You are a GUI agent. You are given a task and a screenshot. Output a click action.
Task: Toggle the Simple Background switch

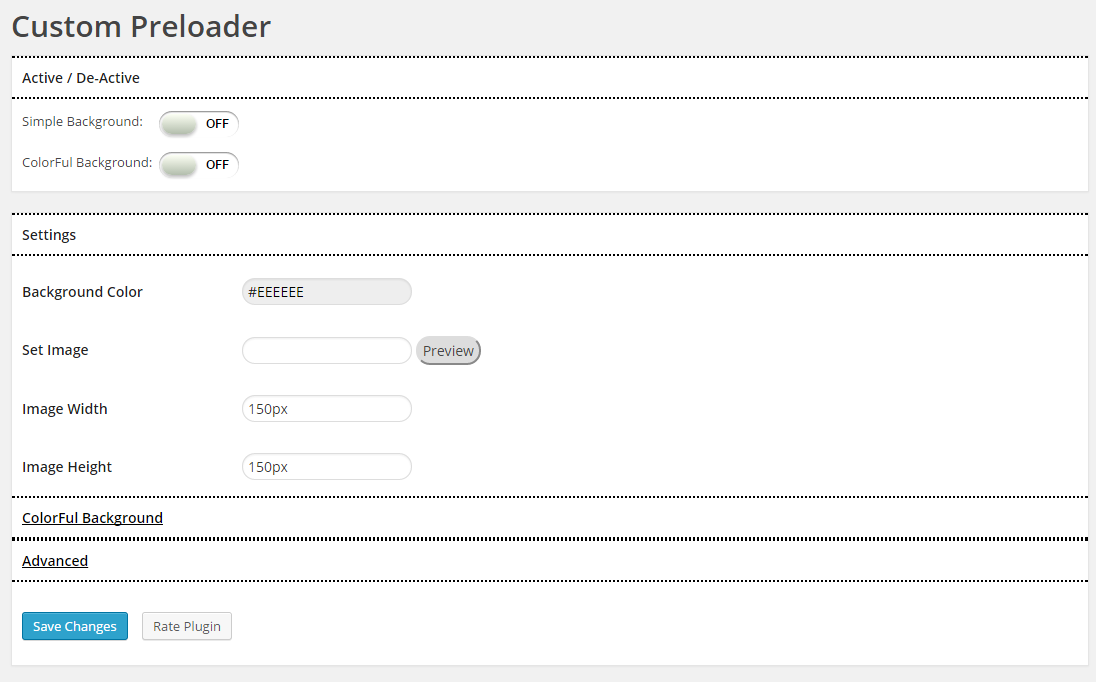click(199, 124)
